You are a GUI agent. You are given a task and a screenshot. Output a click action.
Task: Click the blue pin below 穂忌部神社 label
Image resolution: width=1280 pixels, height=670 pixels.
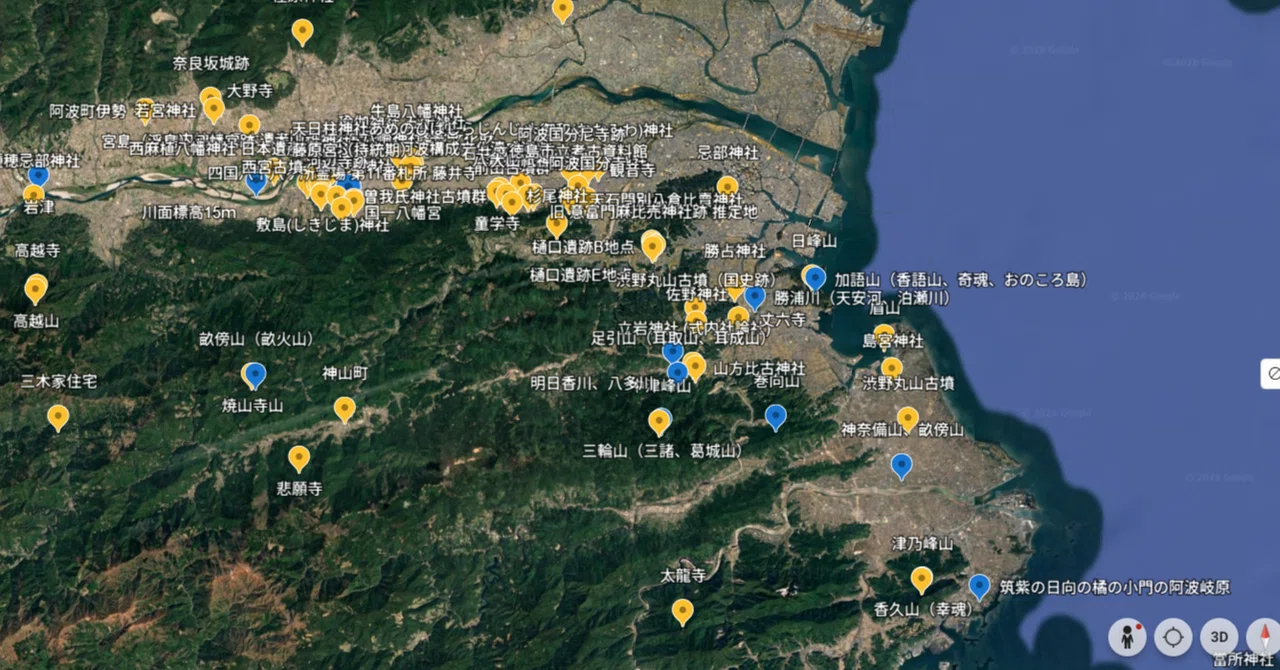(x=38, y=177)
